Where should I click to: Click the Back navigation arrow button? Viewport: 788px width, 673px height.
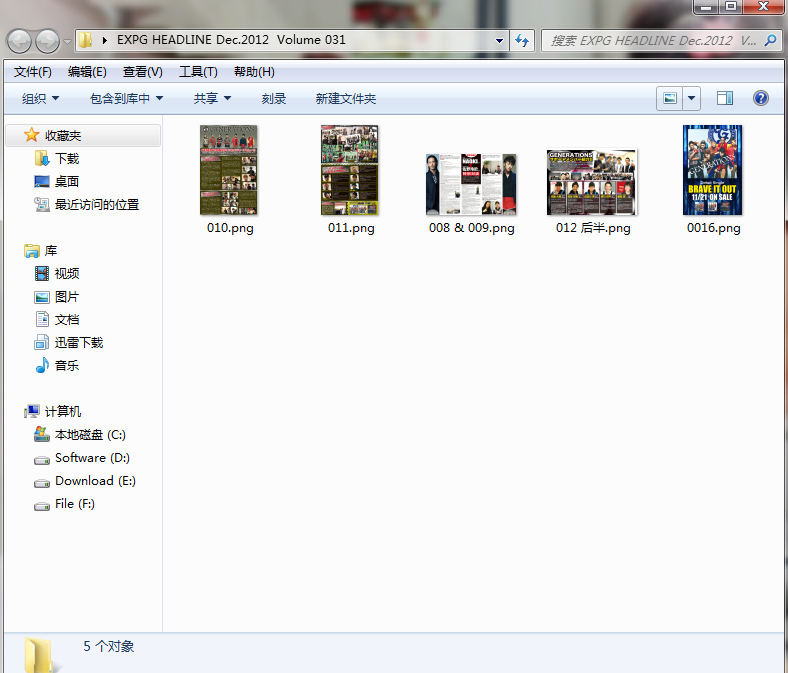tap(20, 41)
